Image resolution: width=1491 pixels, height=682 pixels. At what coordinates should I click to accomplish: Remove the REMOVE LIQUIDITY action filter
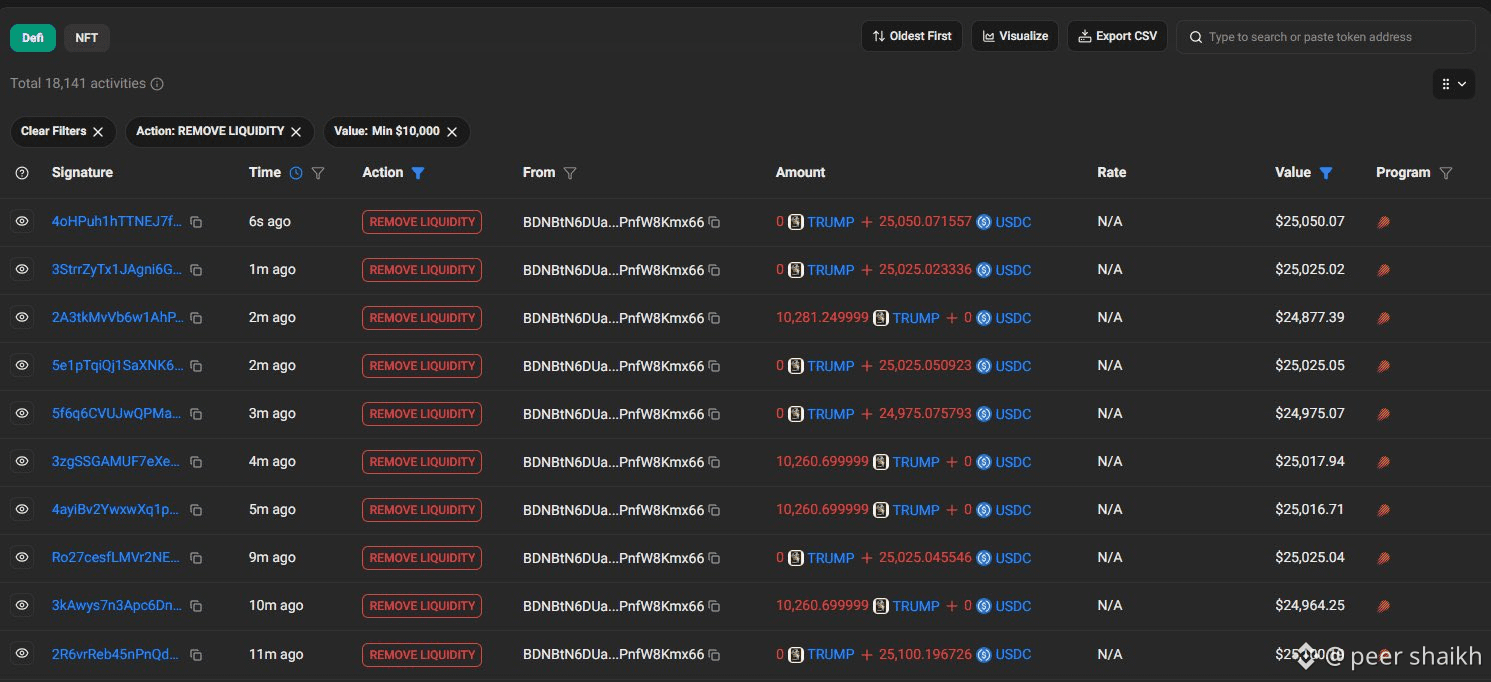296,132
